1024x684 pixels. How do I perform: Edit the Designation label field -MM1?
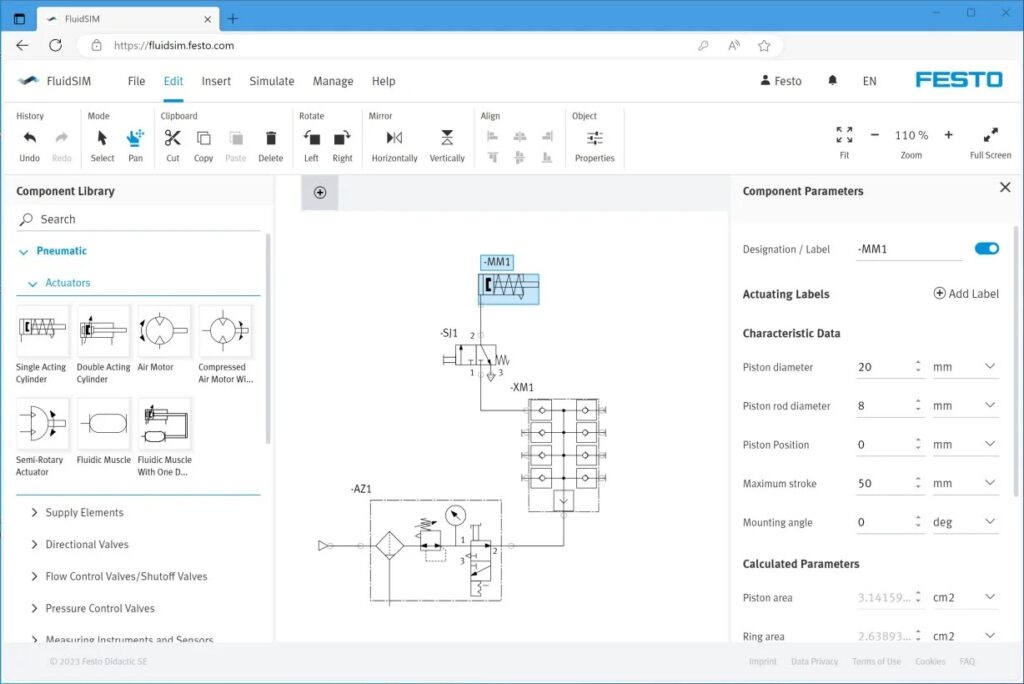[909, 249]
